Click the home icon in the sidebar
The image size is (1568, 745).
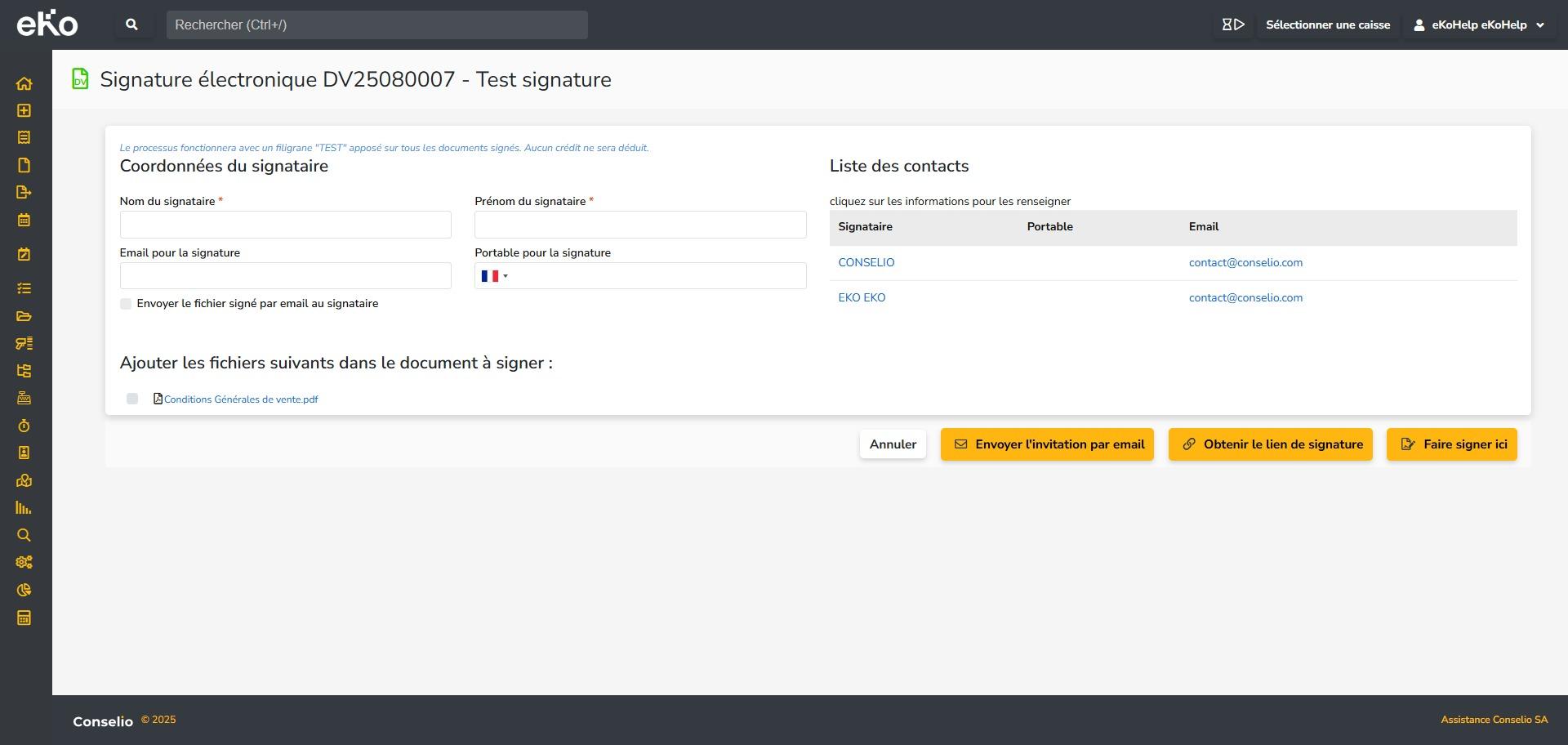pyautogui.click(x=24, y=83)
